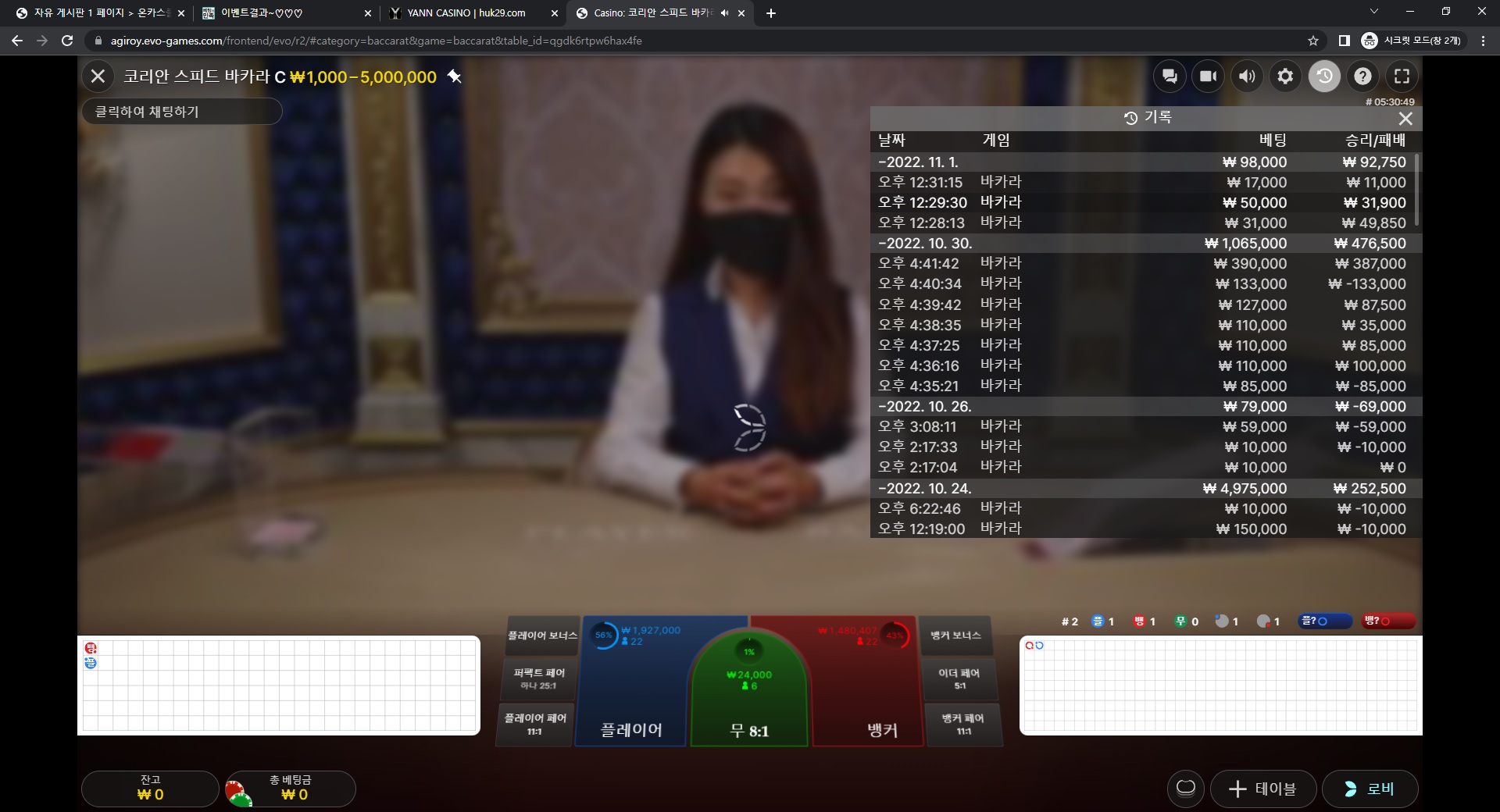Screen dimensions: 1500x812
Task: Enter fullscreen mode using expand icon
Action: 1402,77
